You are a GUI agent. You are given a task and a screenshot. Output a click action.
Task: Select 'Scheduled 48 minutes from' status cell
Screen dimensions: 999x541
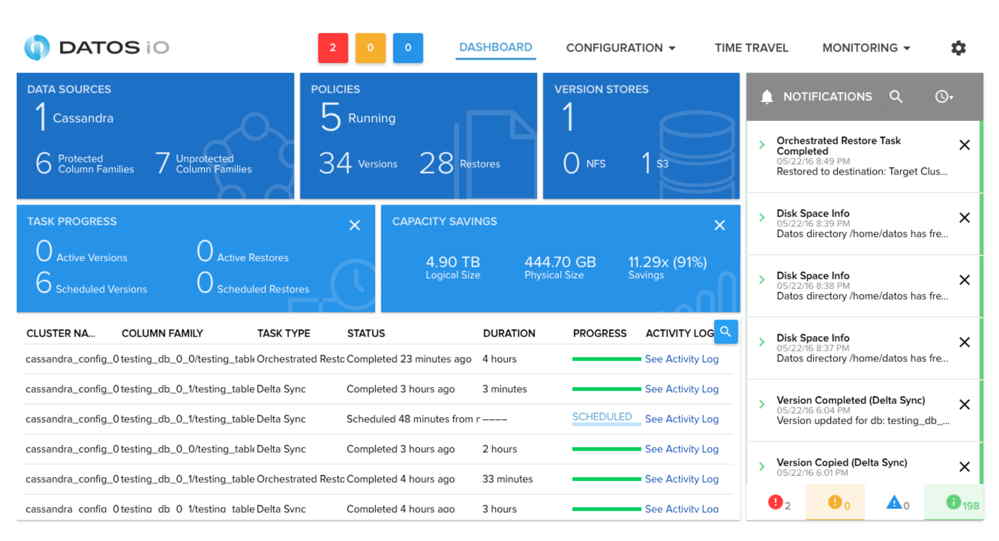(413, 419)
